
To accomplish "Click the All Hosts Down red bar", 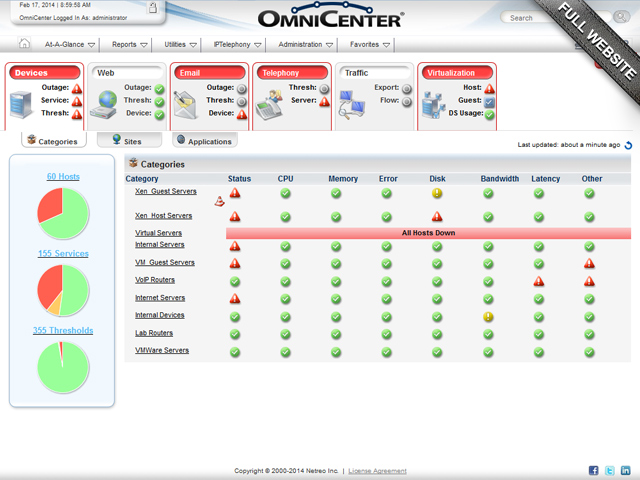I will point(428,233).
